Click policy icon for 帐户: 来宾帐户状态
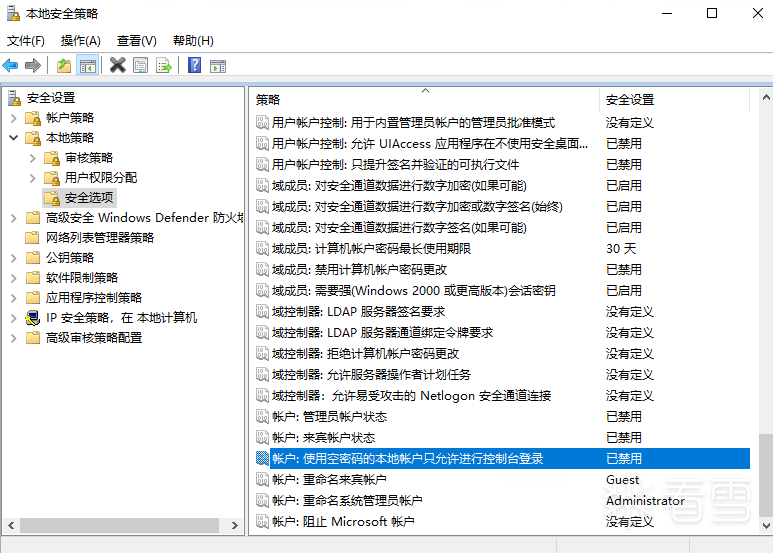The image size is (773, 553). pos(262,438)
